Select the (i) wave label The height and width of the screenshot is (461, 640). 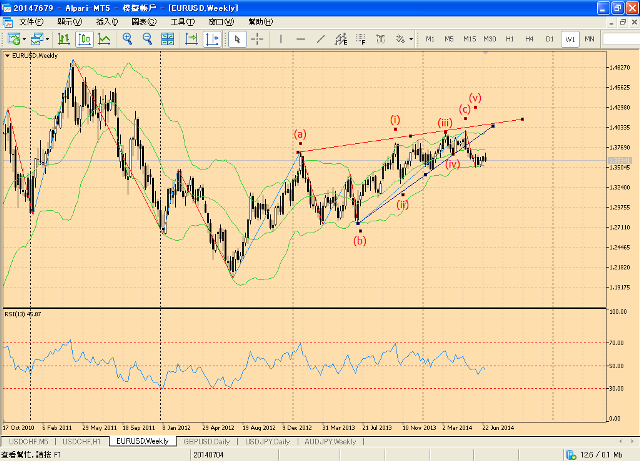tap(395, 120)
